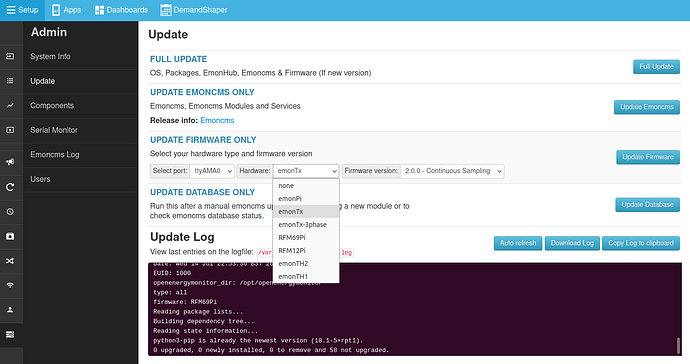Choose 'none' in hardware list
The image size is (690, 364).
[306, 186]
